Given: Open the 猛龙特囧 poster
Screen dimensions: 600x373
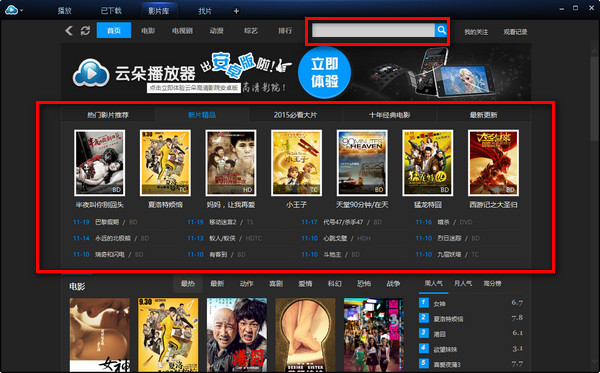Looking at the screenshot, I should [428, 163].
